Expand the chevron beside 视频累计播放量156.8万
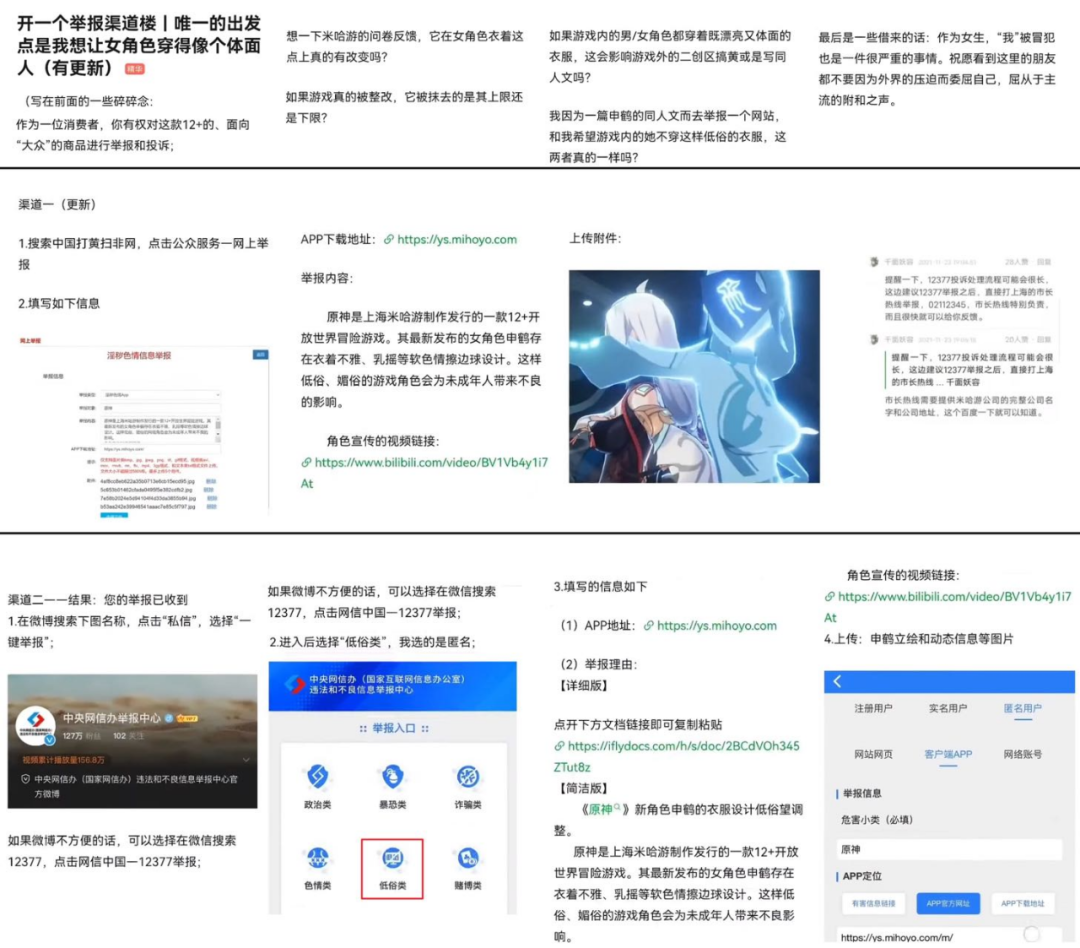This screenshot has height=948, width=1080. tap(246, 759)
